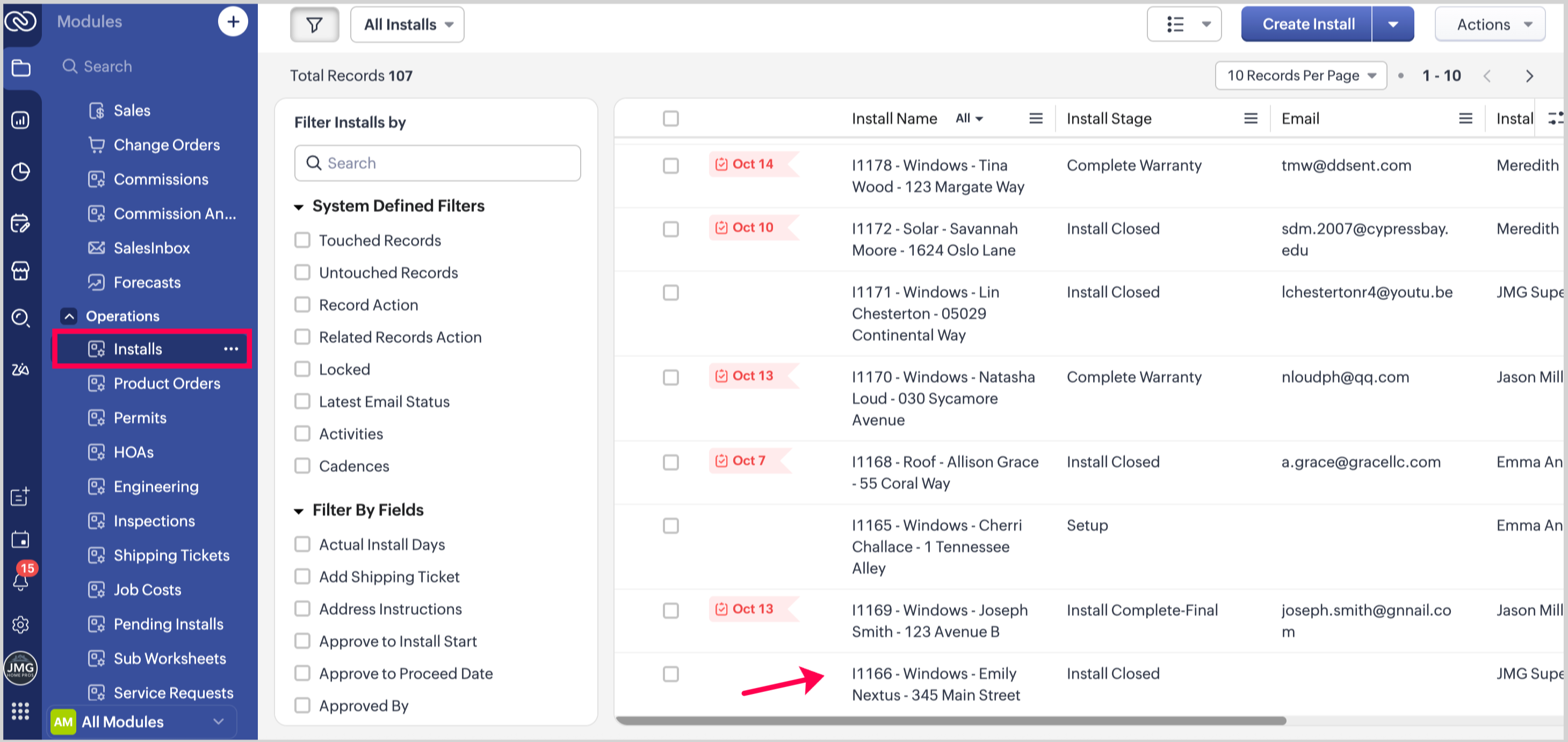The image size is (1568, 742).
Task: Open the All Installs view dropdown
Action: (407, 25)
